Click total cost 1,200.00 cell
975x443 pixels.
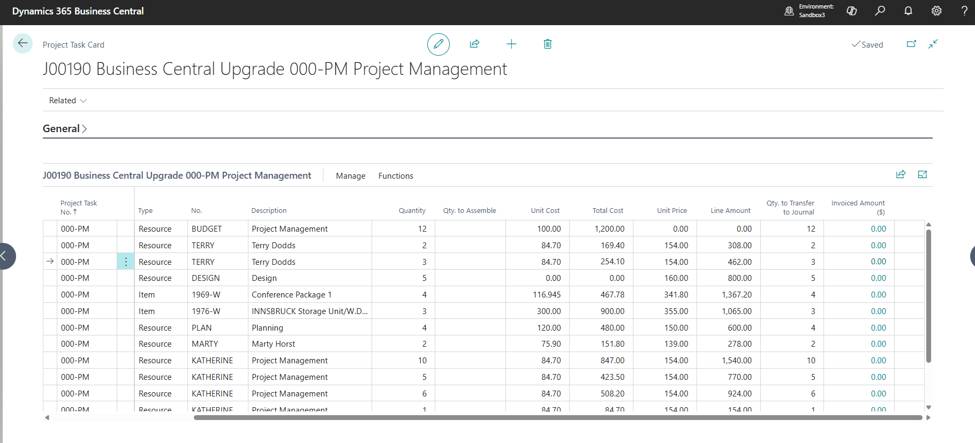click(x=600, y=229)
